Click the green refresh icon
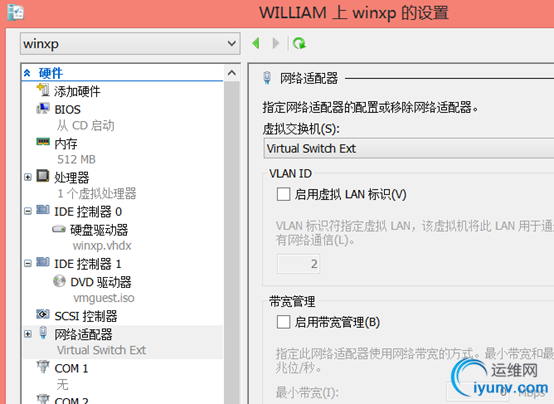554x404 pixels. (x=299, y=43)
